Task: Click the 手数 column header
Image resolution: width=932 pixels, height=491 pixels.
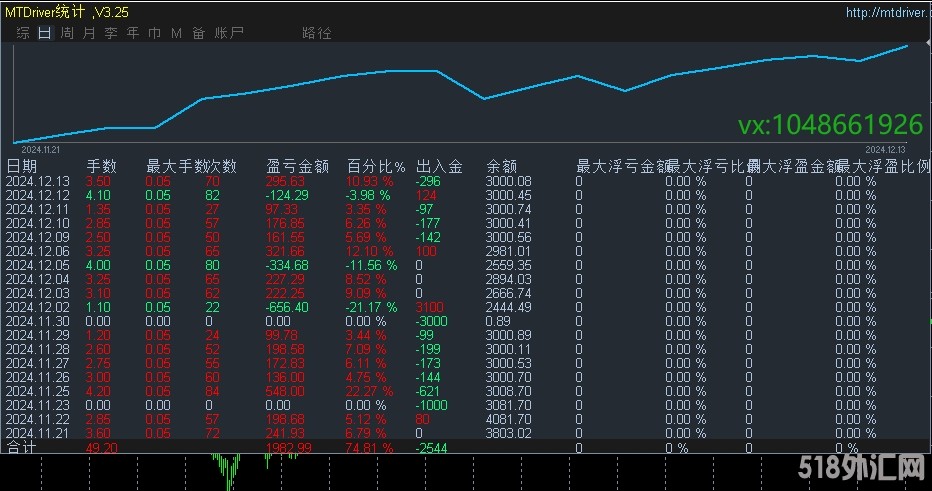Action: (x=102, y=166)
